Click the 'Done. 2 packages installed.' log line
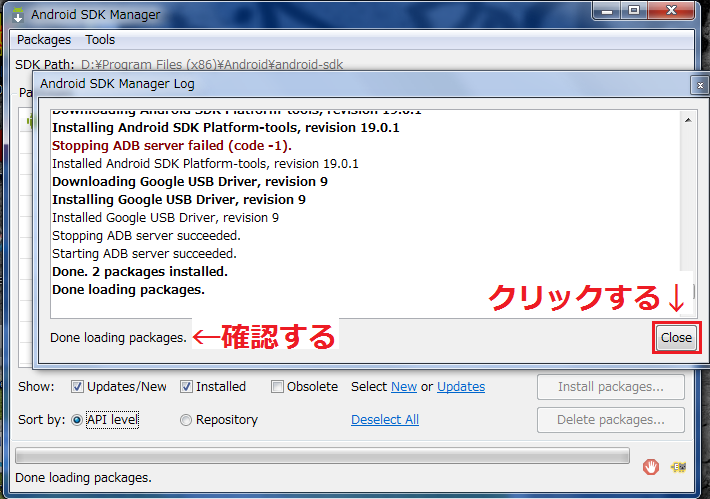 pos(140,272)
